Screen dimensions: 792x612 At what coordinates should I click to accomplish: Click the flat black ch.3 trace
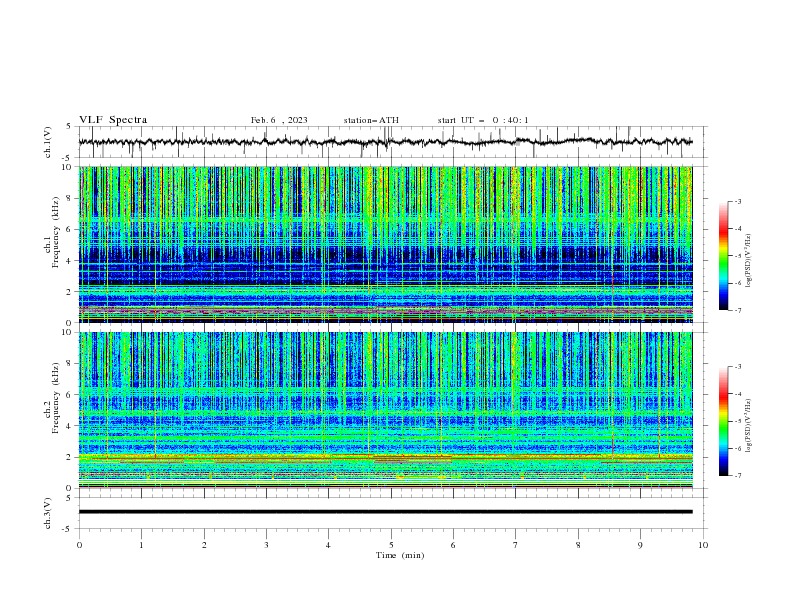pos(385,512)
